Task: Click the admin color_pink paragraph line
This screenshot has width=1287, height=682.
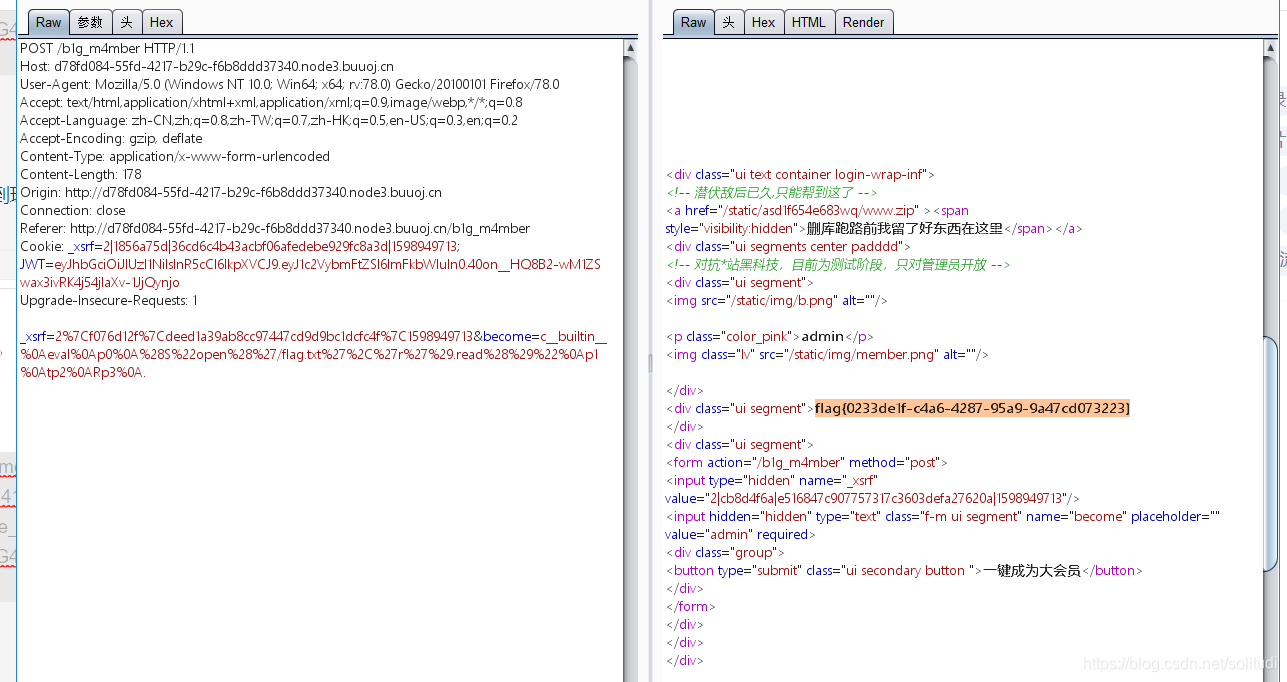Action: 770,336
